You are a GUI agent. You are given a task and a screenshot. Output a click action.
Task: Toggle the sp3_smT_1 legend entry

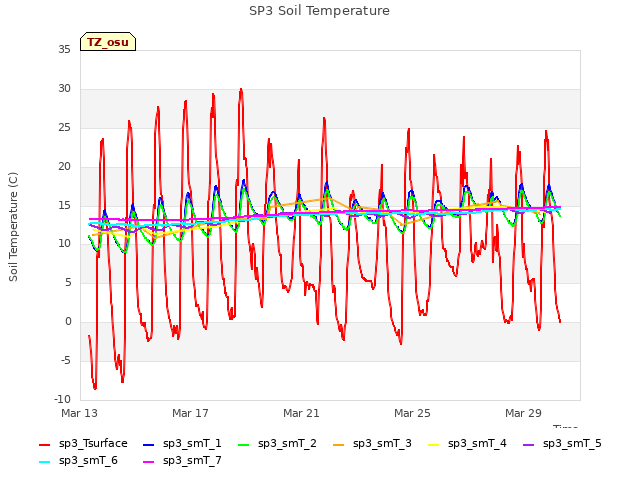[182, 443]
